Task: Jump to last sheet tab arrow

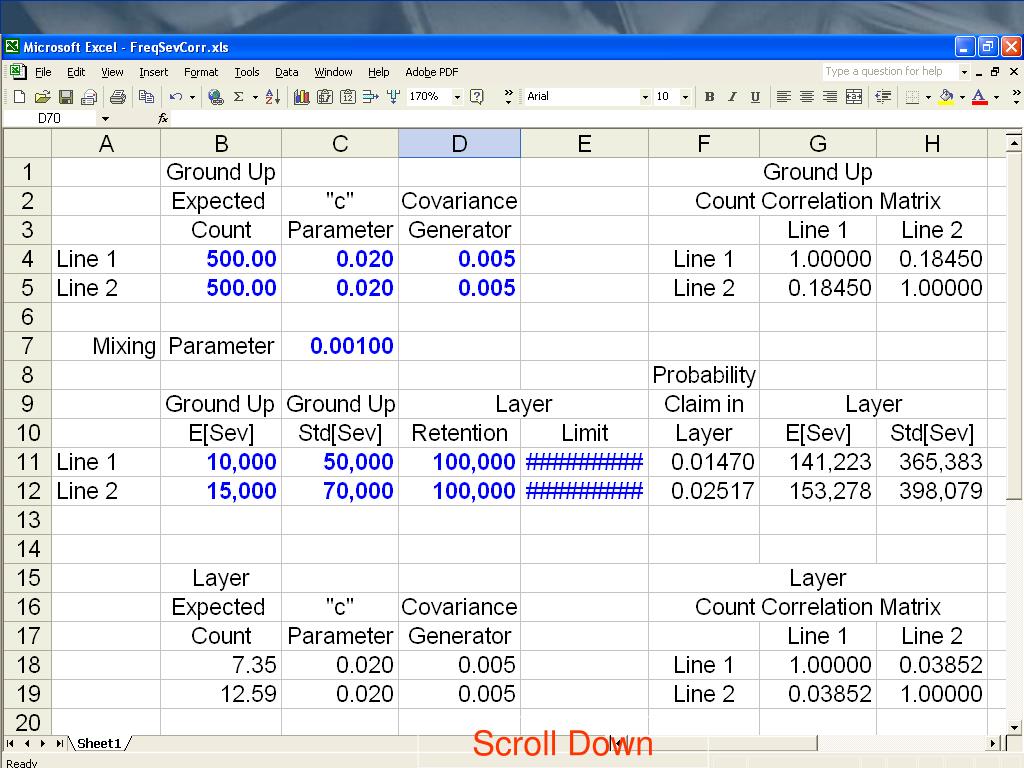Action: point(59,743)
